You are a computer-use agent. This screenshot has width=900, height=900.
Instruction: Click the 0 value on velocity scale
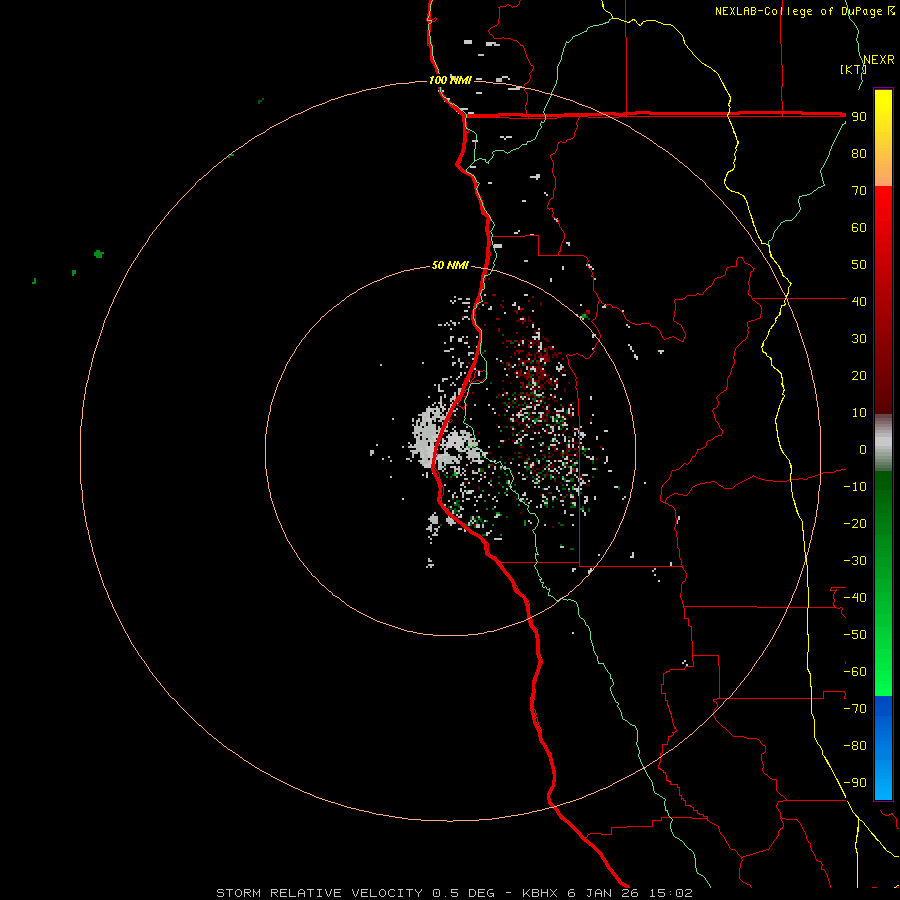click(863, 450)
